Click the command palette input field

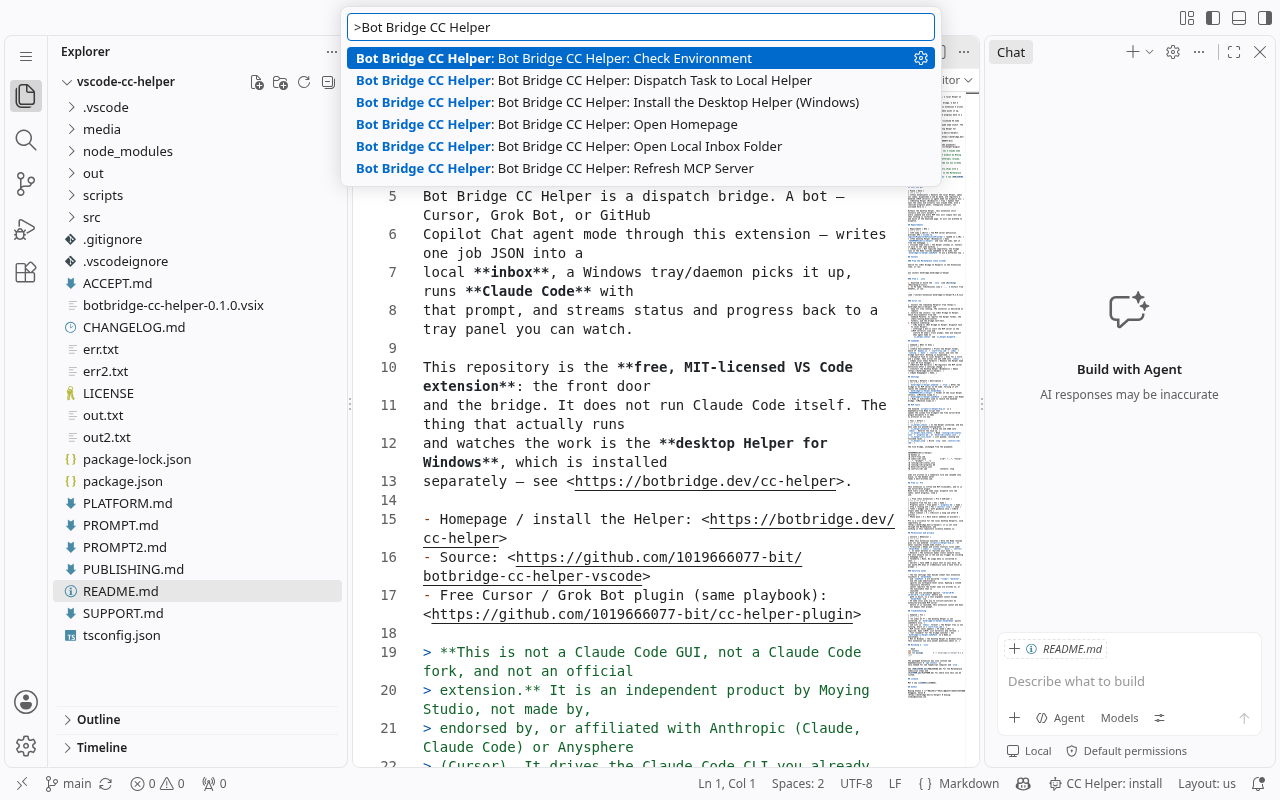[x=640, y=27]
